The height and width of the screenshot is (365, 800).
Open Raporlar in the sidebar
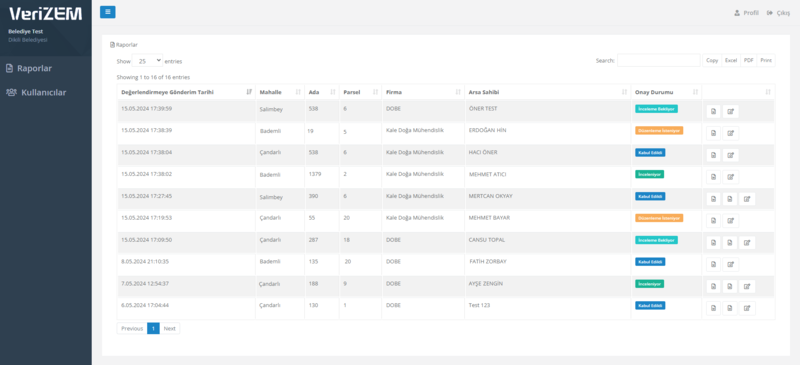pyautogui.click(x=34, y=68)
